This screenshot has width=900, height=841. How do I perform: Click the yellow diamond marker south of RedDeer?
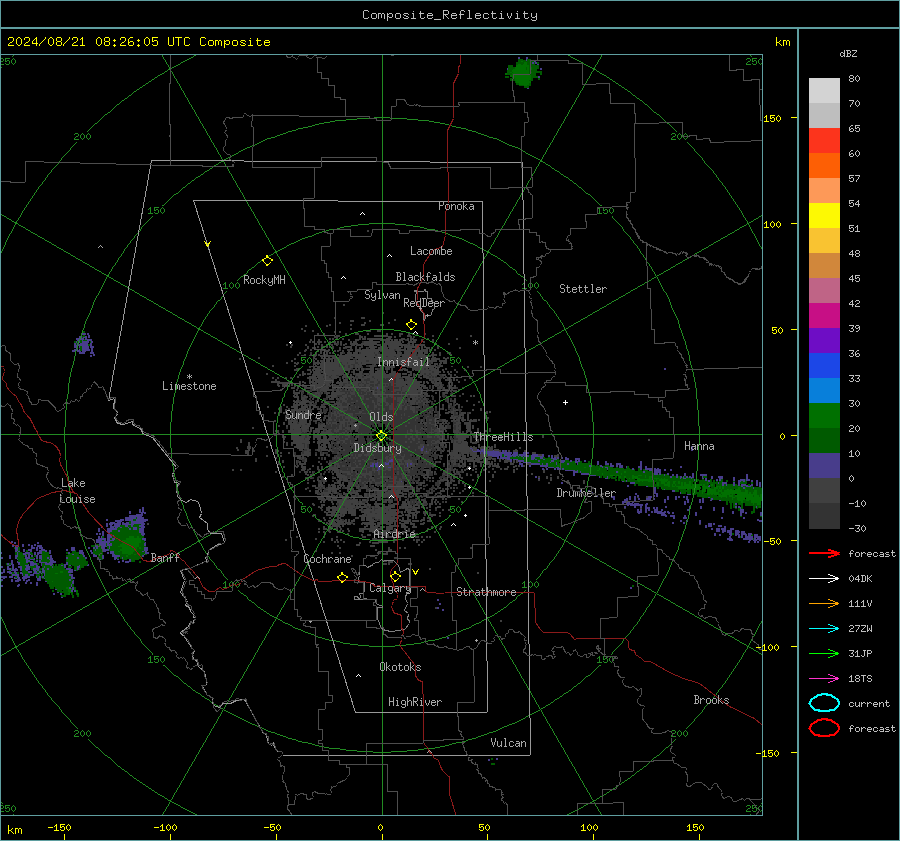411,325
